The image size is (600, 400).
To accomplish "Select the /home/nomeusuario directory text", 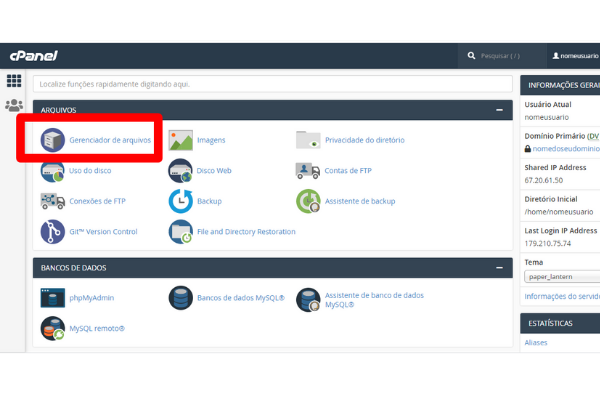I will (x=559, y=212).
